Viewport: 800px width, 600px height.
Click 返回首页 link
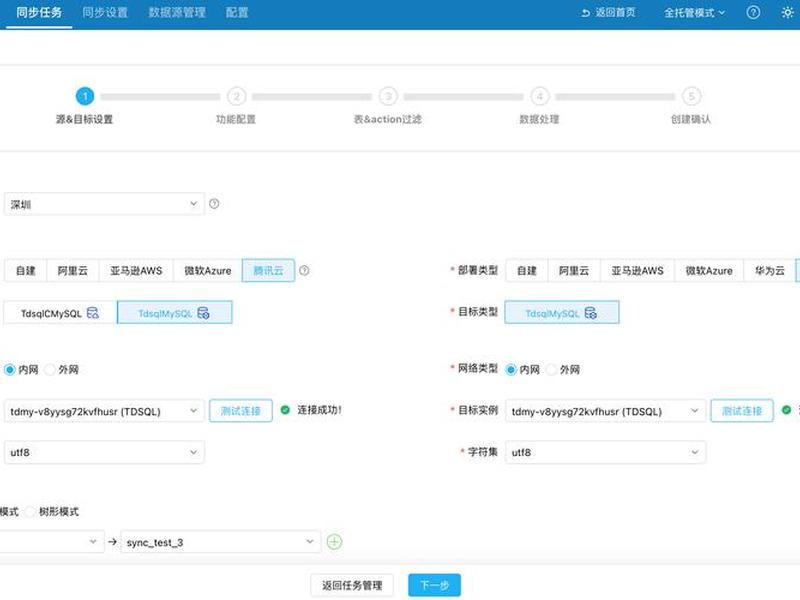click(x=615, y=13)
